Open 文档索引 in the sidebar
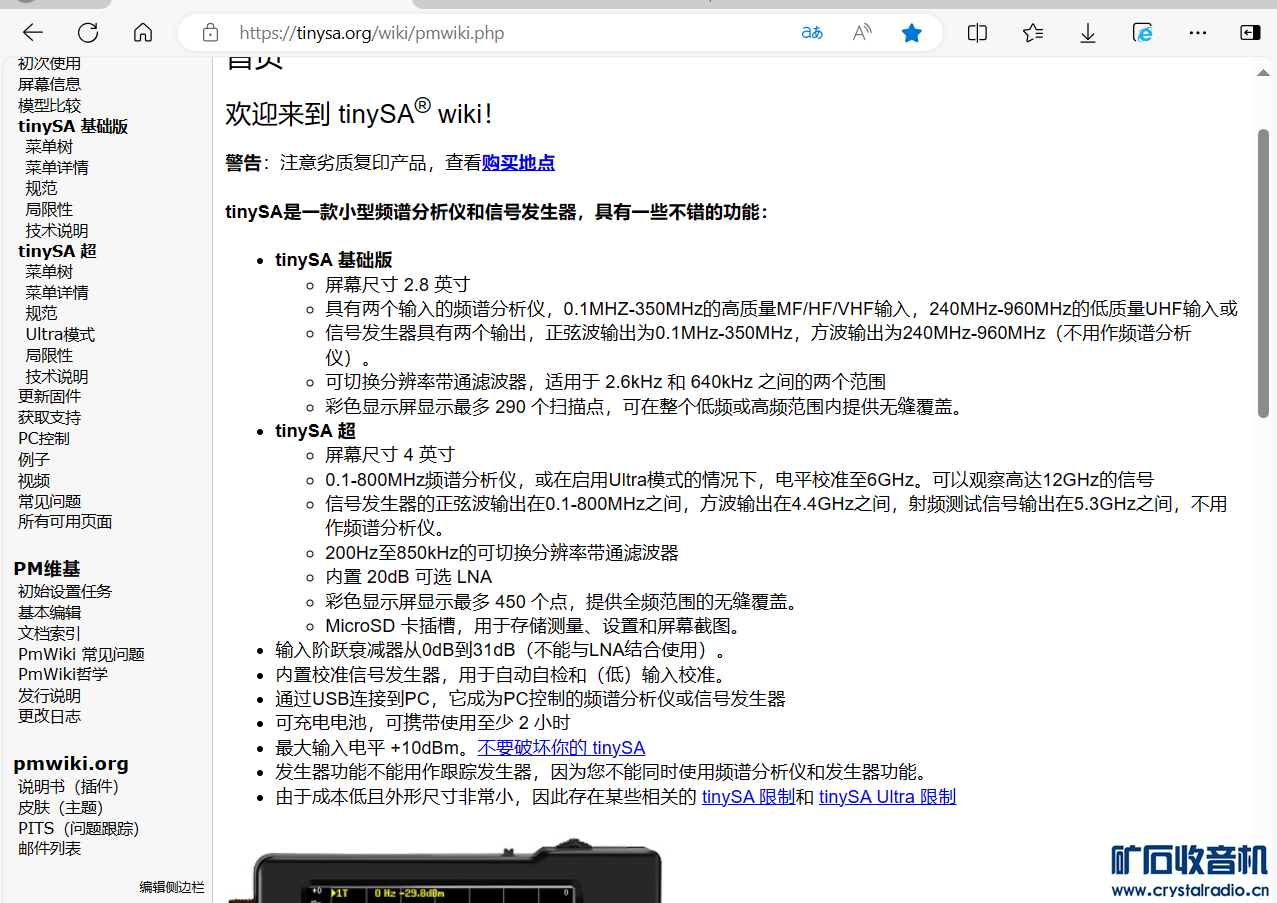This screenshot has width=1277, height=903. pyautogui.click(x=49, y=634)
